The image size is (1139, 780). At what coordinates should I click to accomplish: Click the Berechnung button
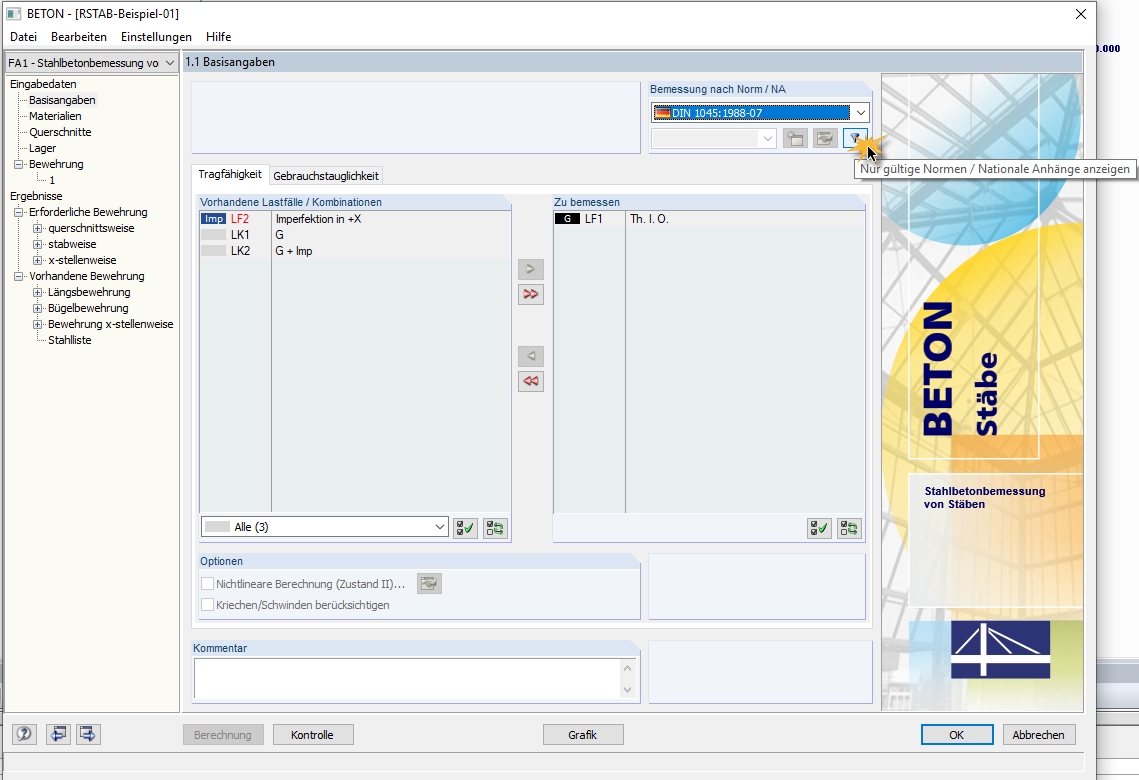point(223,735)
